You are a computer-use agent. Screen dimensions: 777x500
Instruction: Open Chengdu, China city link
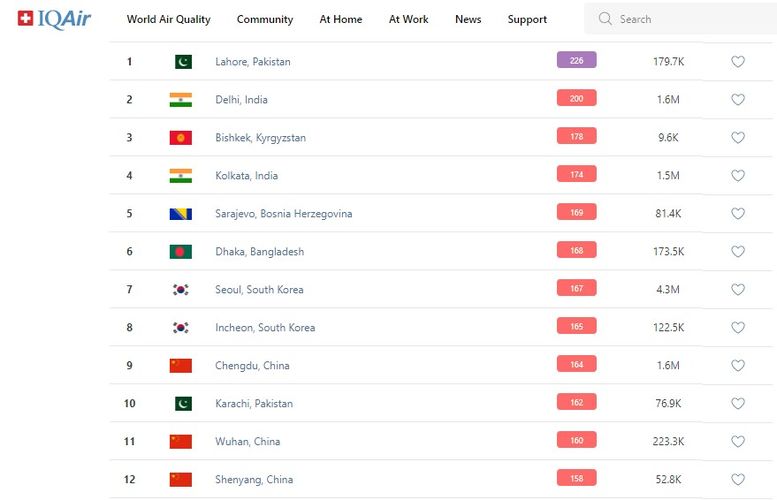tap(252, 366)
